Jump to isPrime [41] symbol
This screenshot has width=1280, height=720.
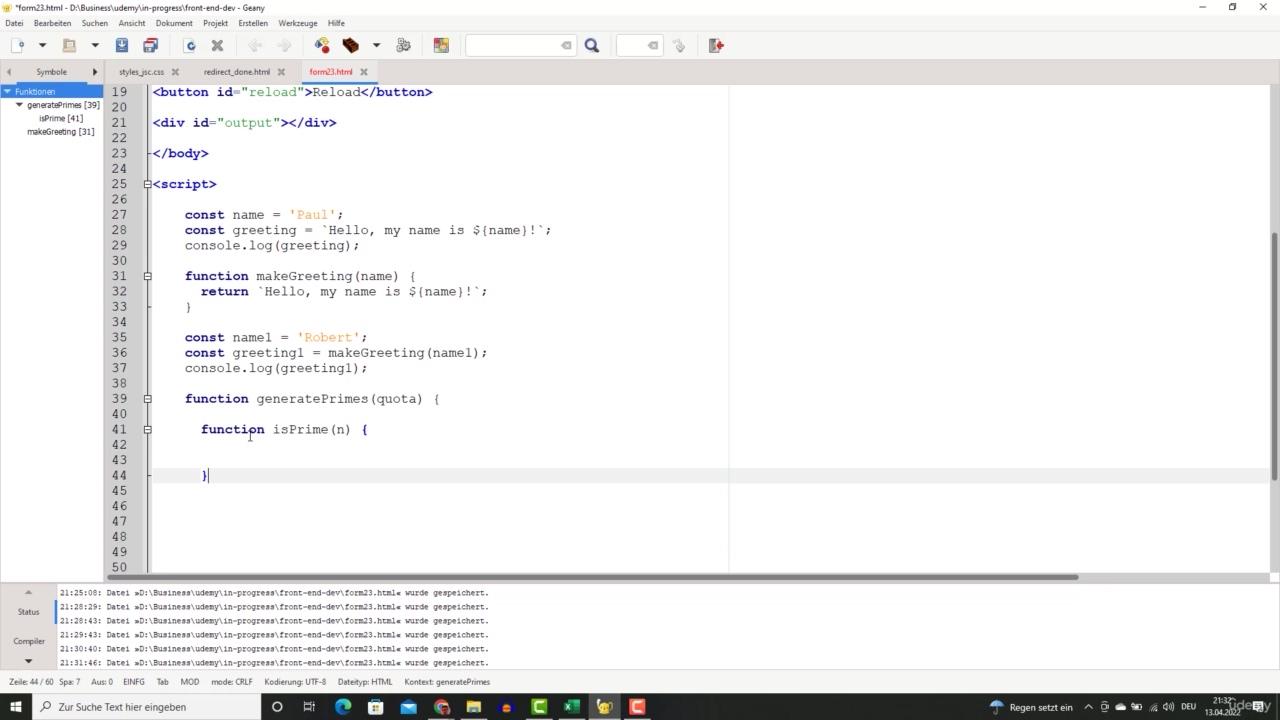[x=61, y=118]
